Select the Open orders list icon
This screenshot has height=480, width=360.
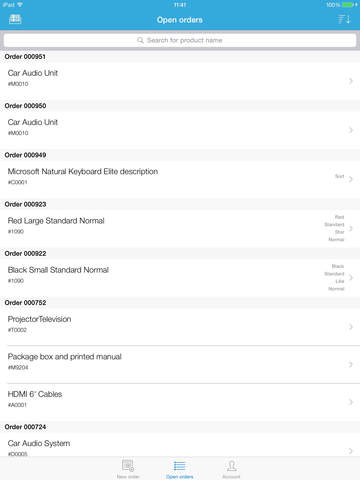179,465
